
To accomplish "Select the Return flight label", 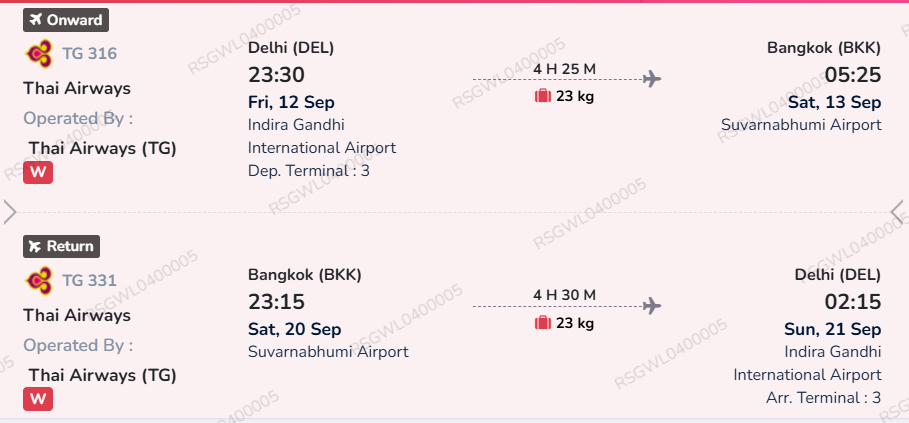I will click(x=62, y=246).
